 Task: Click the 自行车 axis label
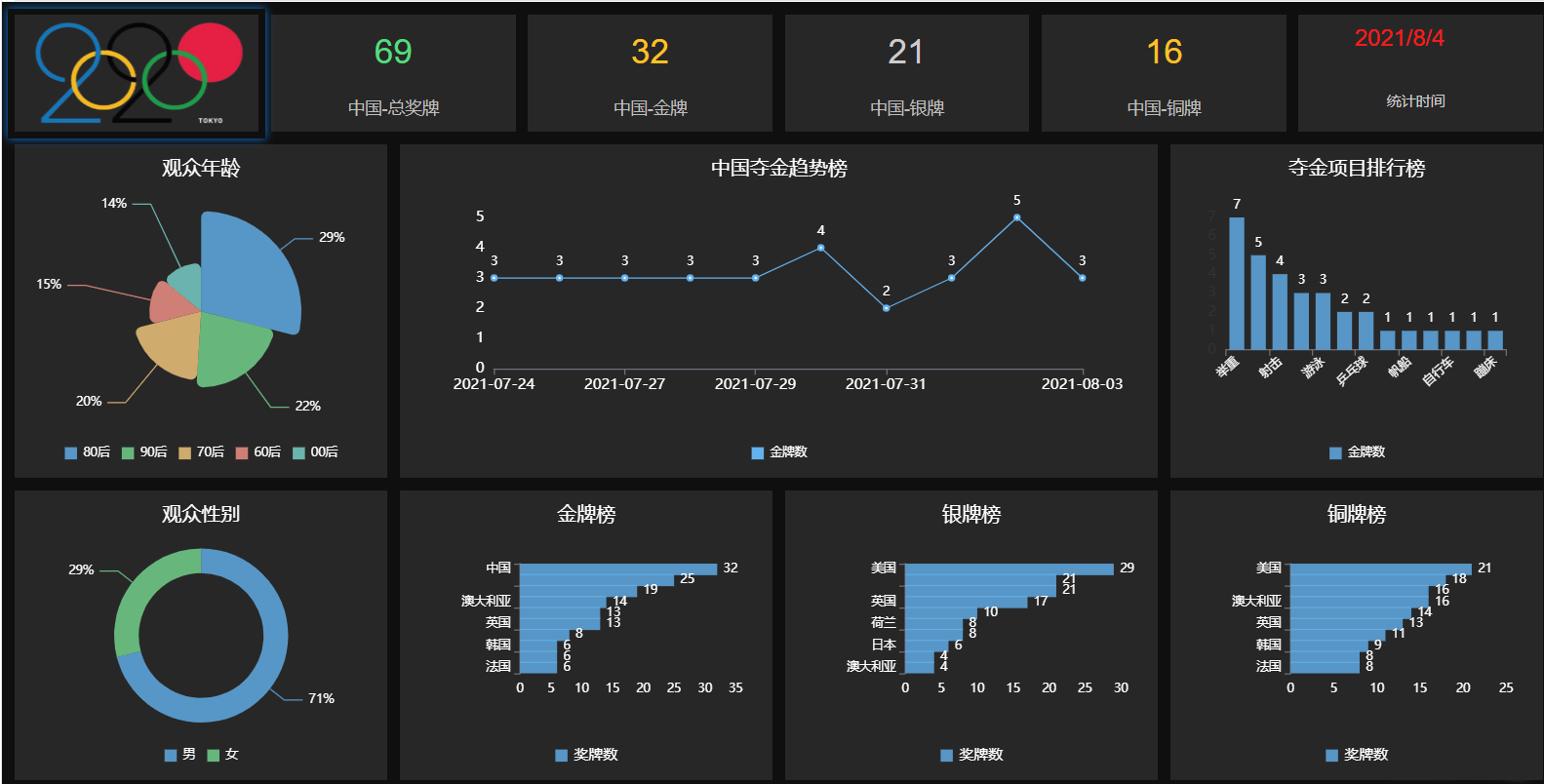pyautogui.click(x=1438, y=371)
